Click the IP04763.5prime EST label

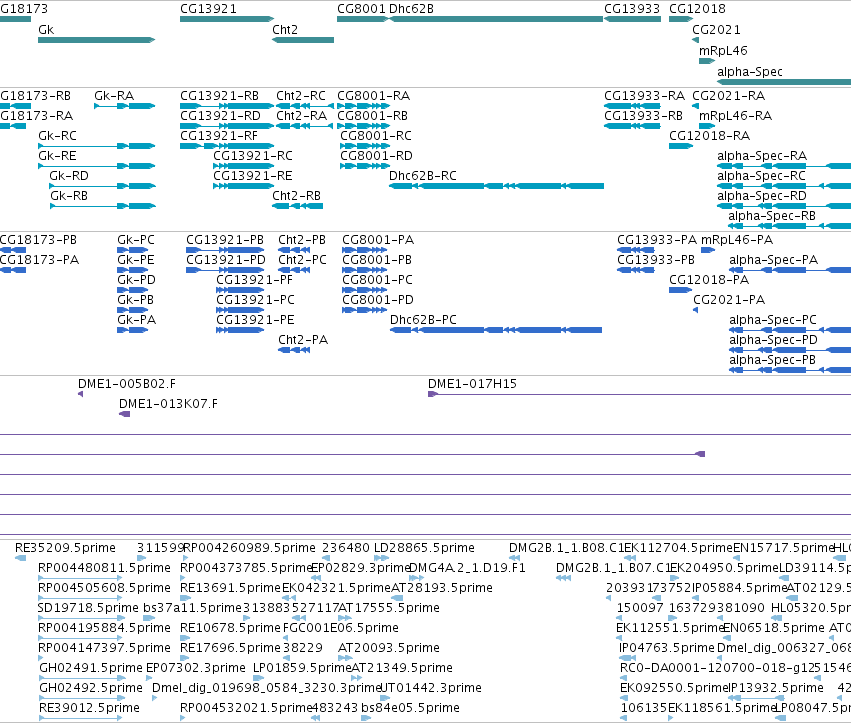(x=666, y=648)
